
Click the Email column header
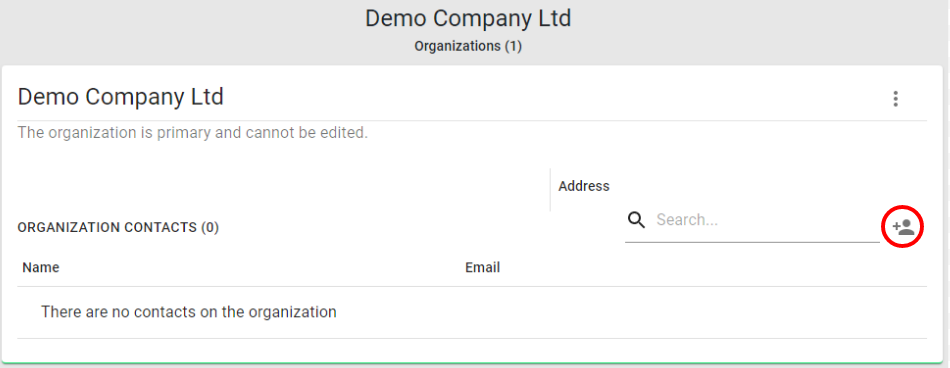pos(482,267)
